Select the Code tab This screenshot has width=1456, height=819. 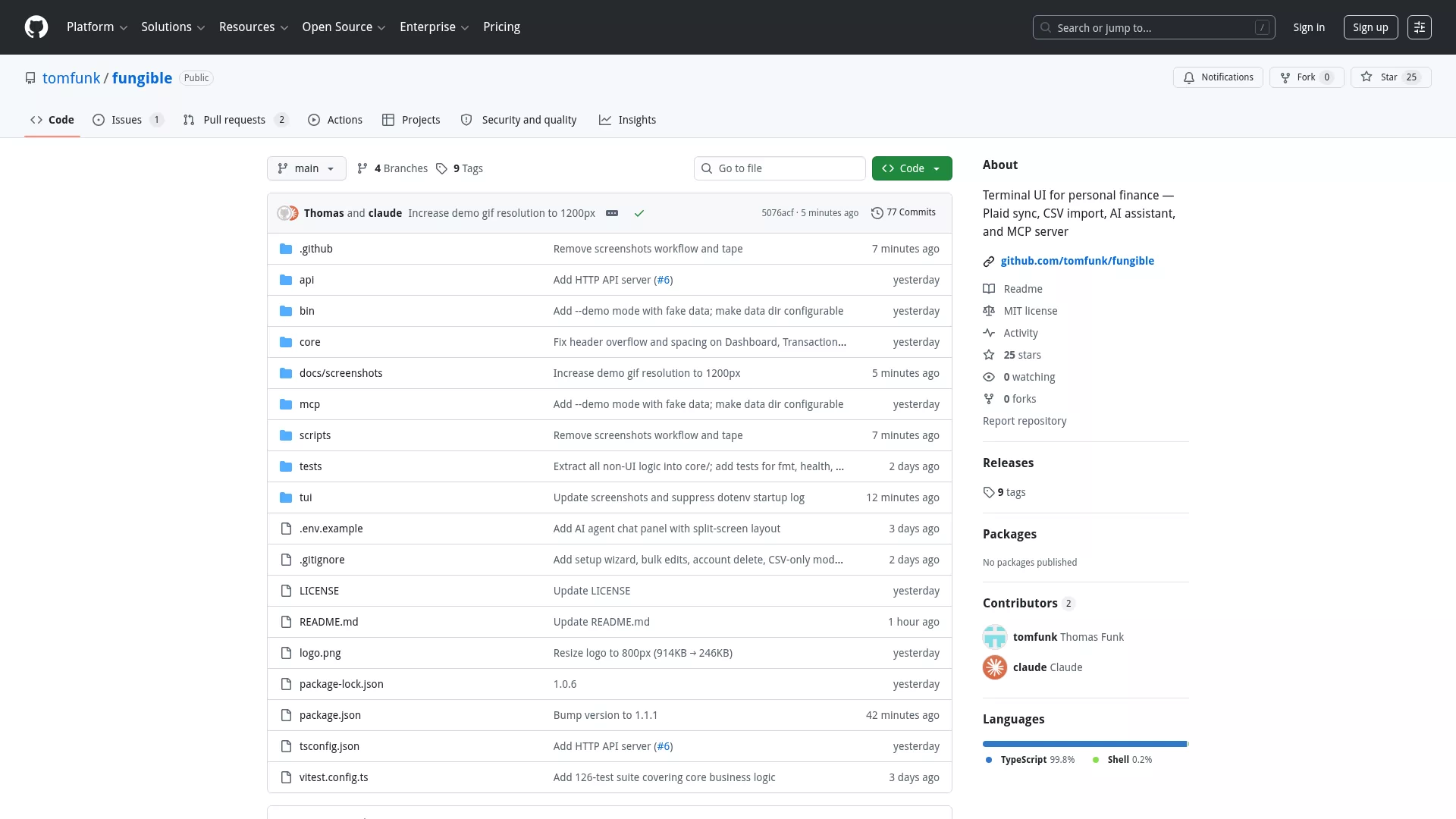tap(52, 120)
